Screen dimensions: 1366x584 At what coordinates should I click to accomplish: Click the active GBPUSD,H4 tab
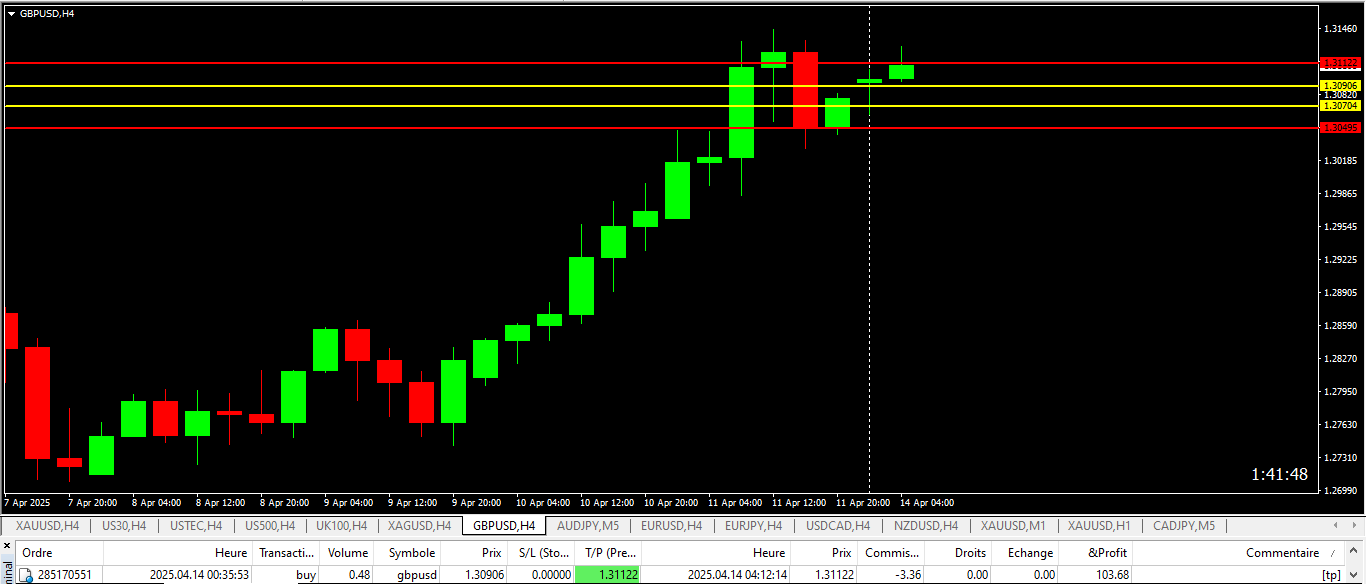[504, 526]
